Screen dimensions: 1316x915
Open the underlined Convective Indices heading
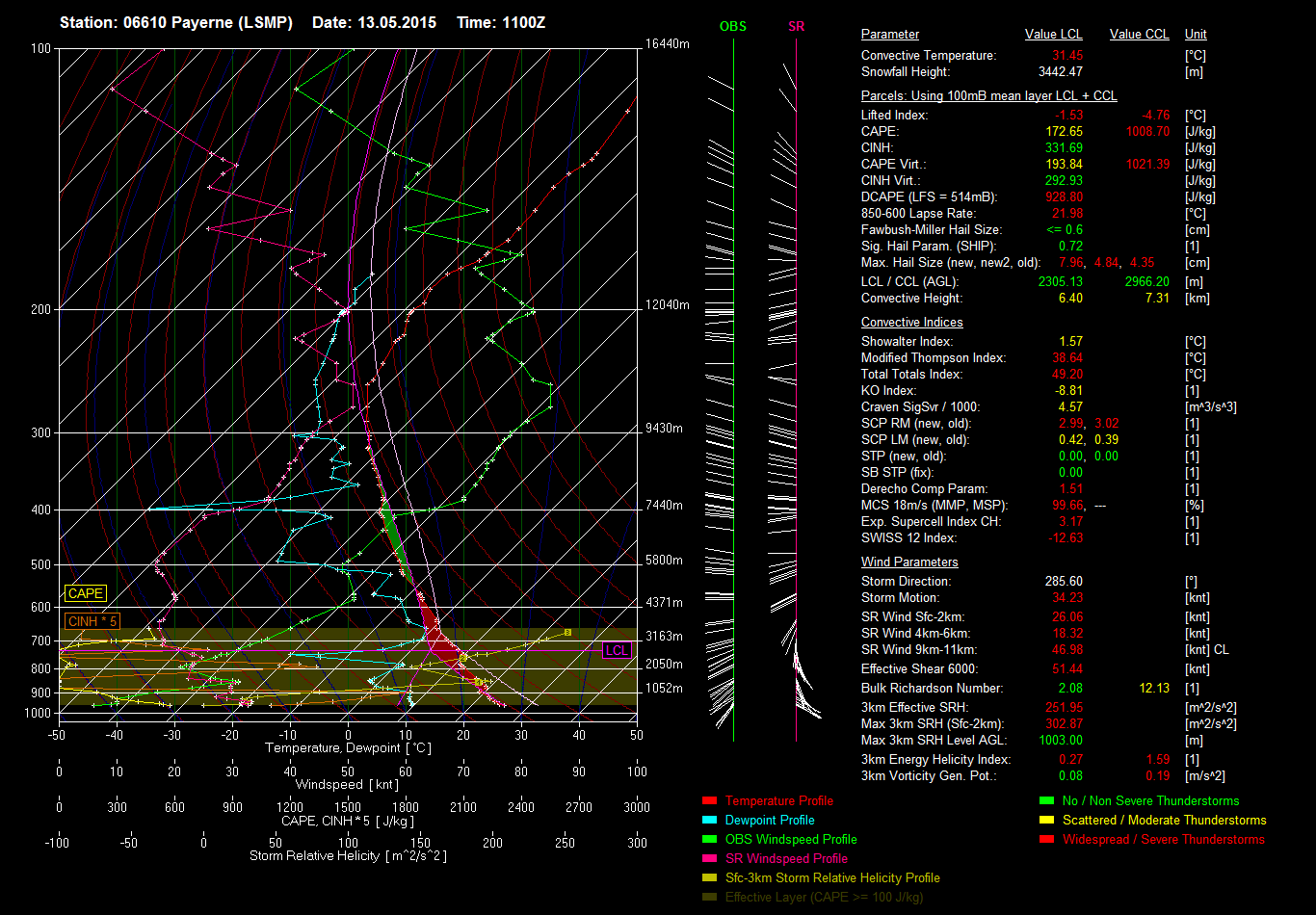pos(911,323)
